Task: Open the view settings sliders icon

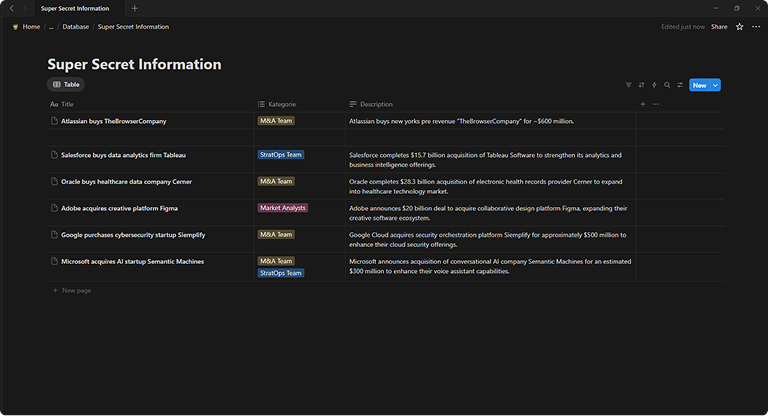Action: [x=680, y=85]
